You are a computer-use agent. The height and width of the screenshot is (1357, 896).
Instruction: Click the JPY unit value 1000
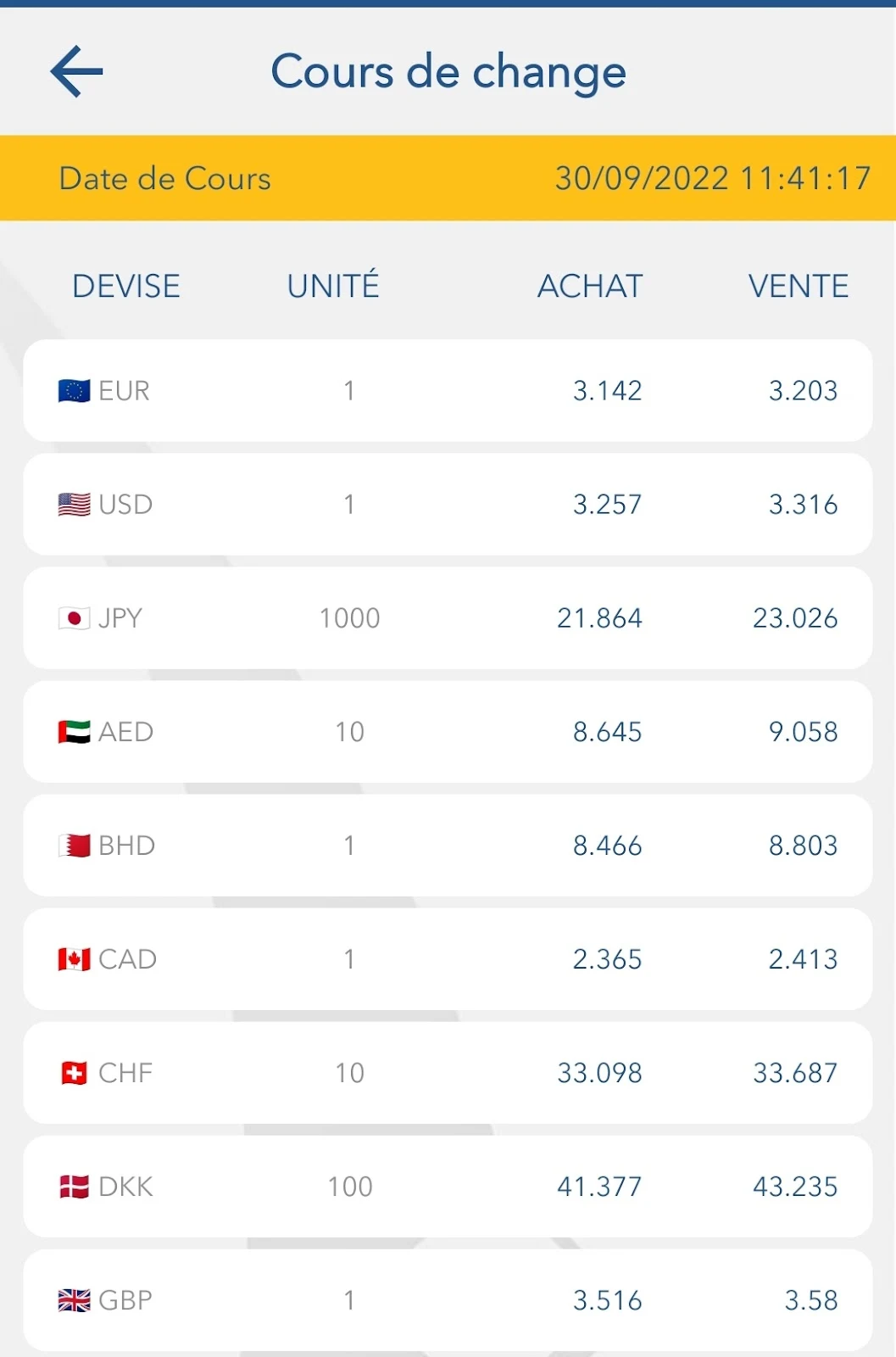point(349,618)
